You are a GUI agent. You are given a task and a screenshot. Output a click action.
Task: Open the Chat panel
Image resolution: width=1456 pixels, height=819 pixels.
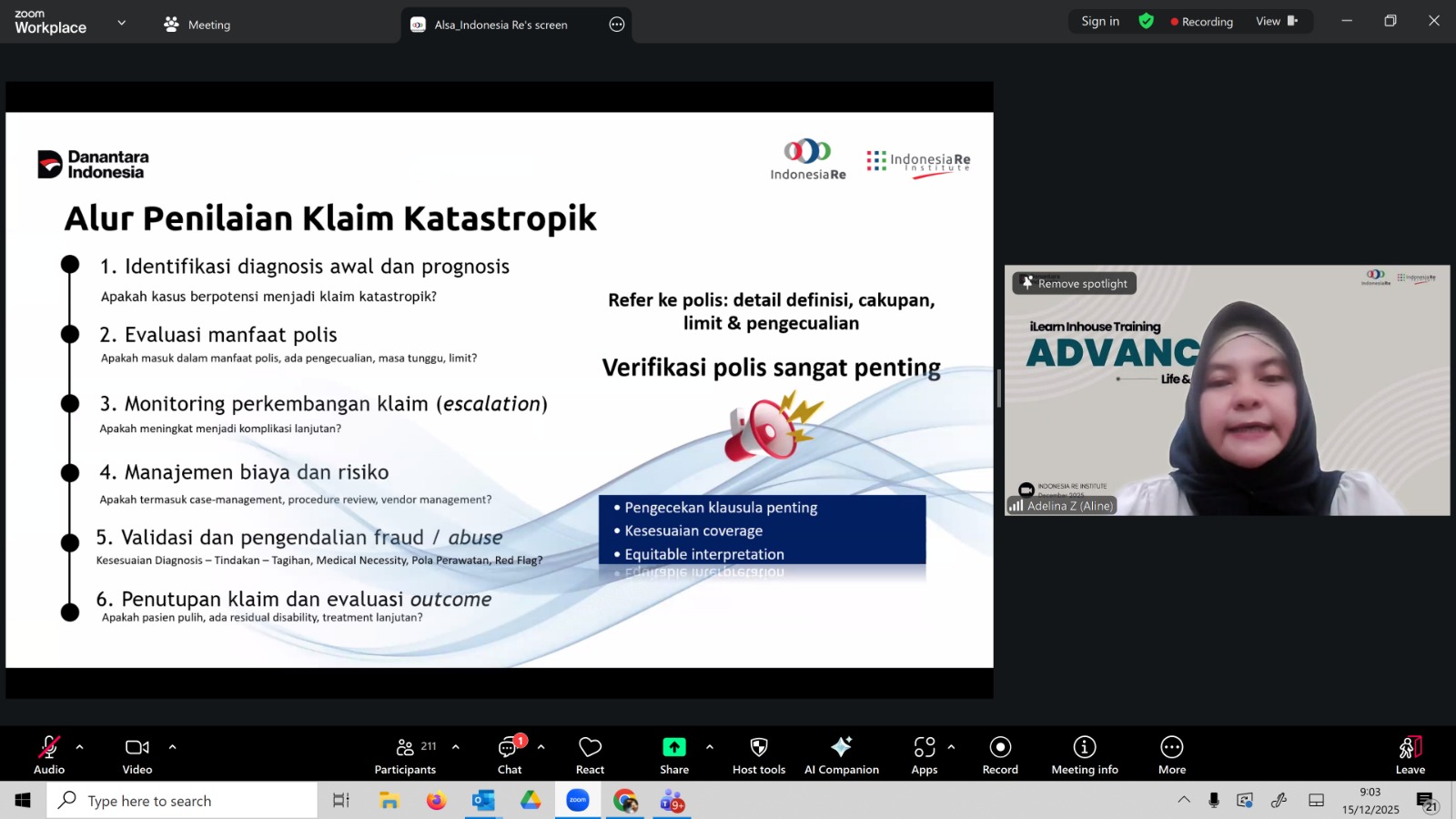(509, 754)
